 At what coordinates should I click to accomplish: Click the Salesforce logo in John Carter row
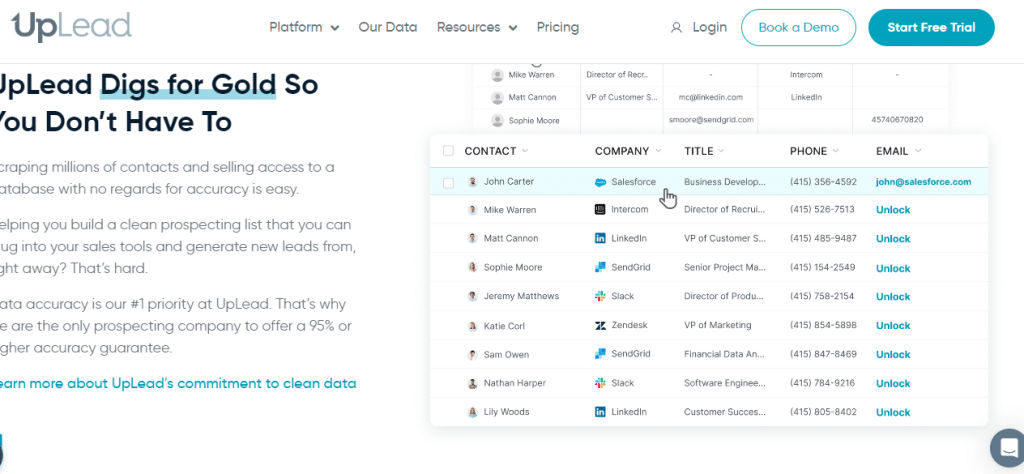click(600, 182)
